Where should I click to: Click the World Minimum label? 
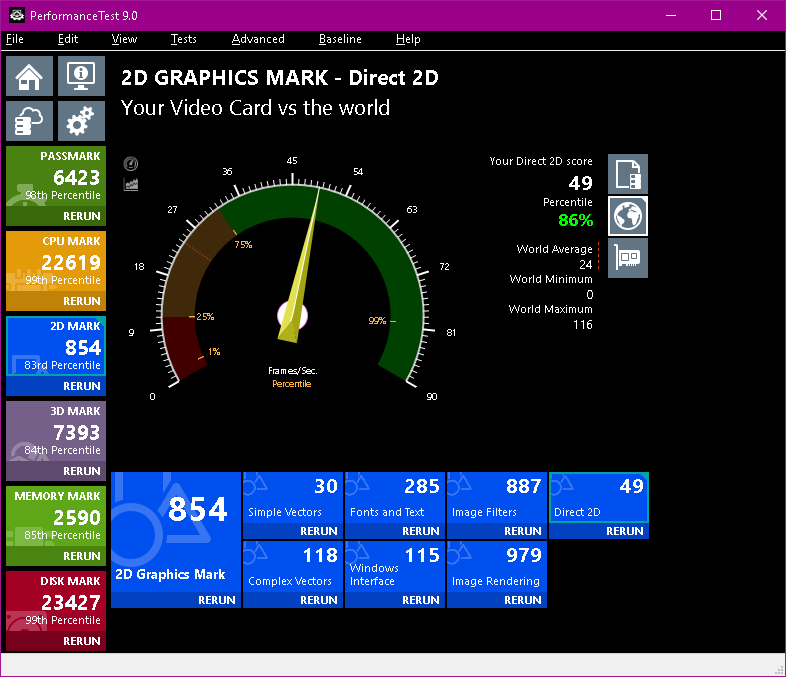click(x=551, y=279)
